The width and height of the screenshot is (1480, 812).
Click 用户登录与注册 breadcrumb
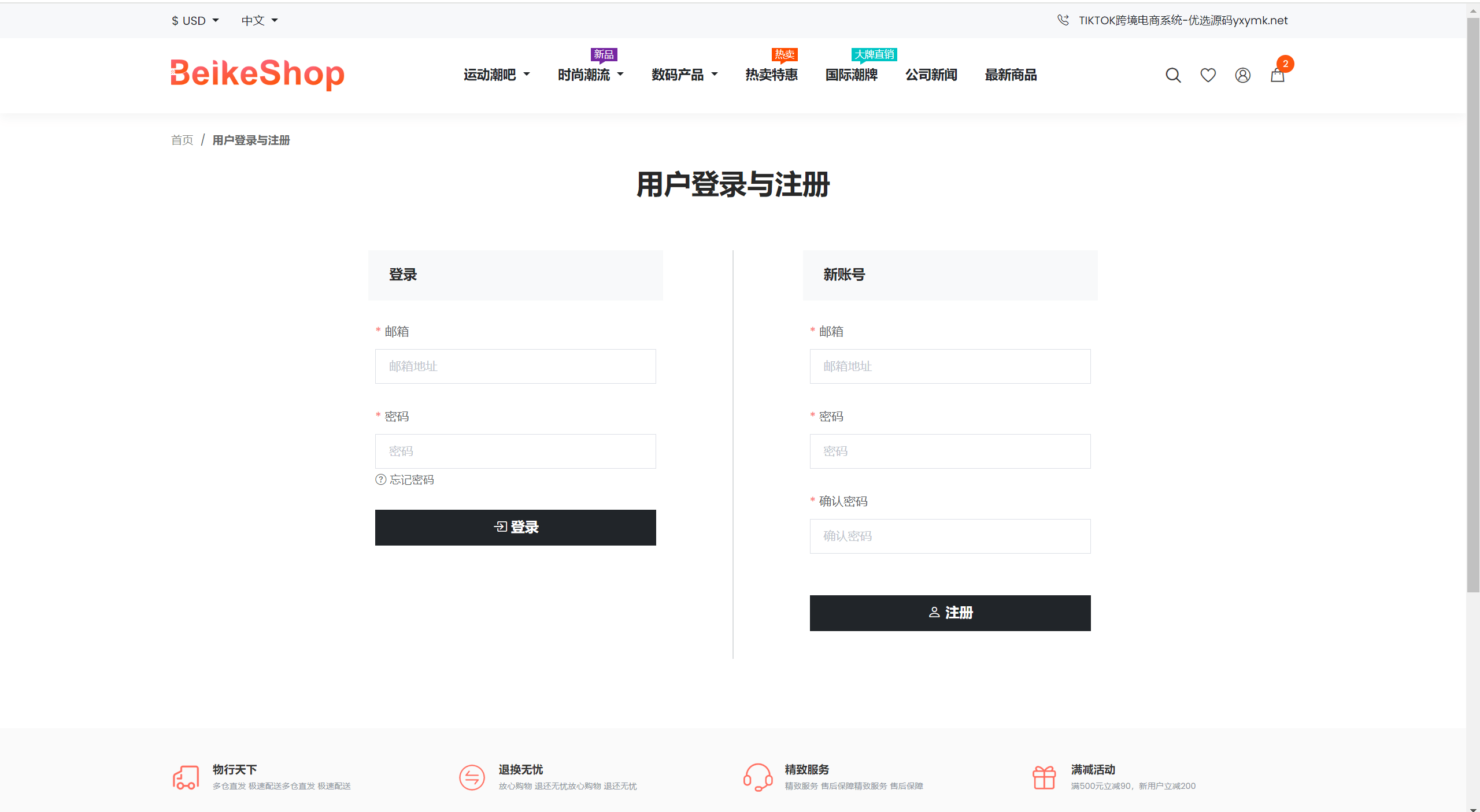[251, 140]
